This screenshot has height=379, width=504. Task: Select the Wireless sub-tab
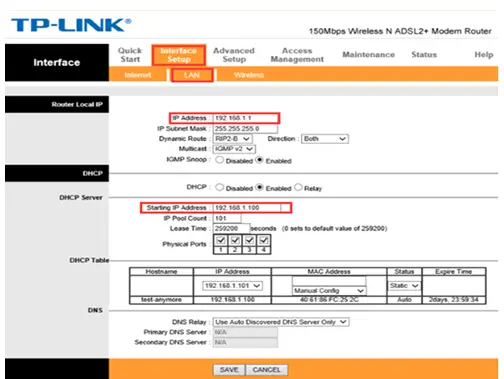249,75
